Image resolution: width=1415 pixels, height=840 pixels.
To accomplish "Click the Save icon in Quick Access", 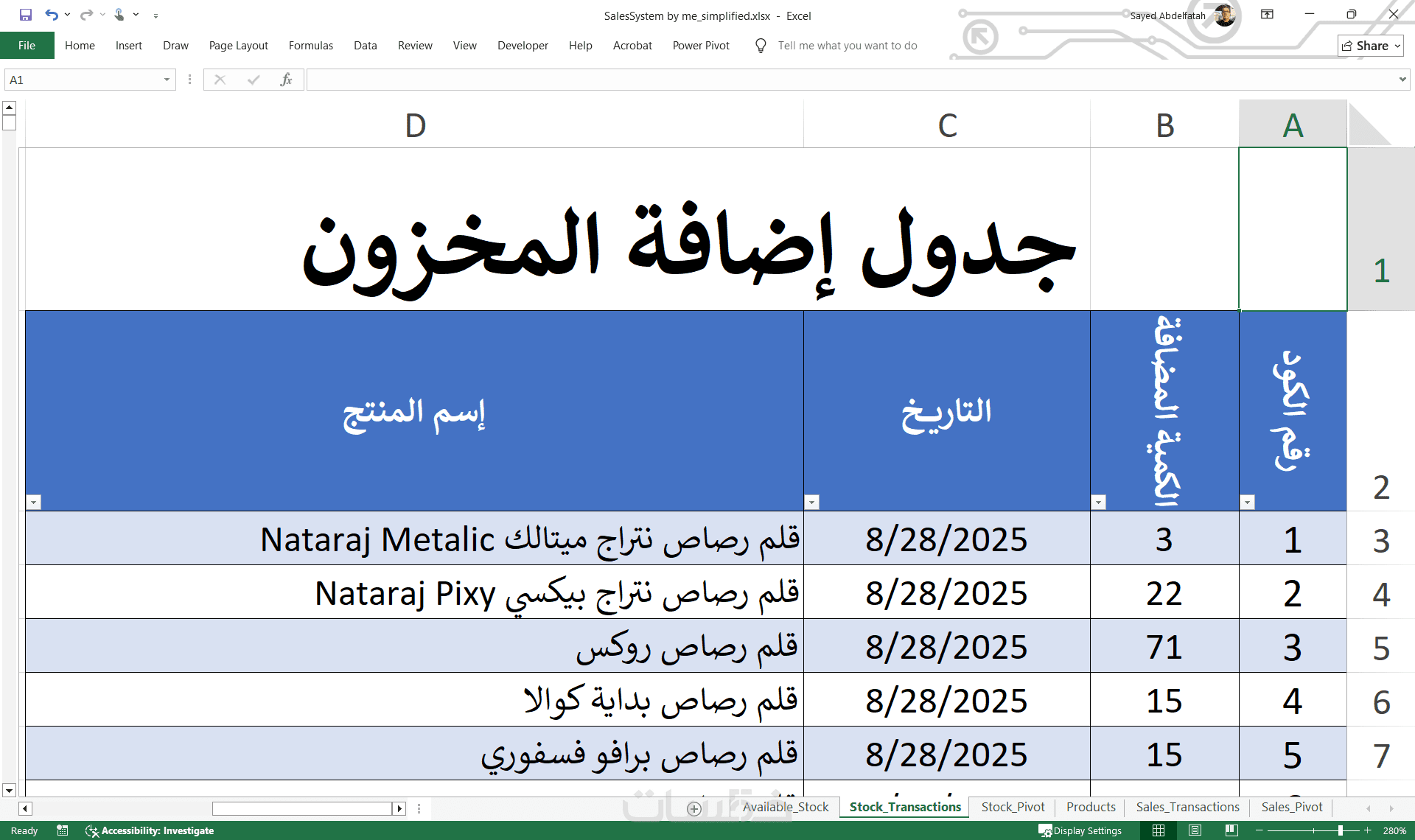I will point(26,15).
